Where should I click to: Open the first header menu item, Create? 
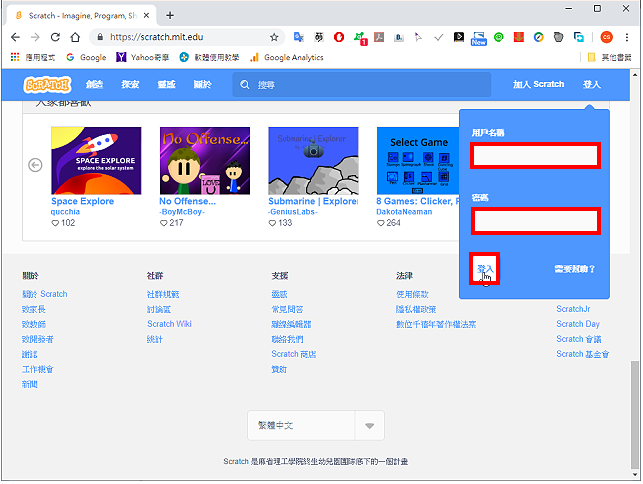[x=94, y=84]
